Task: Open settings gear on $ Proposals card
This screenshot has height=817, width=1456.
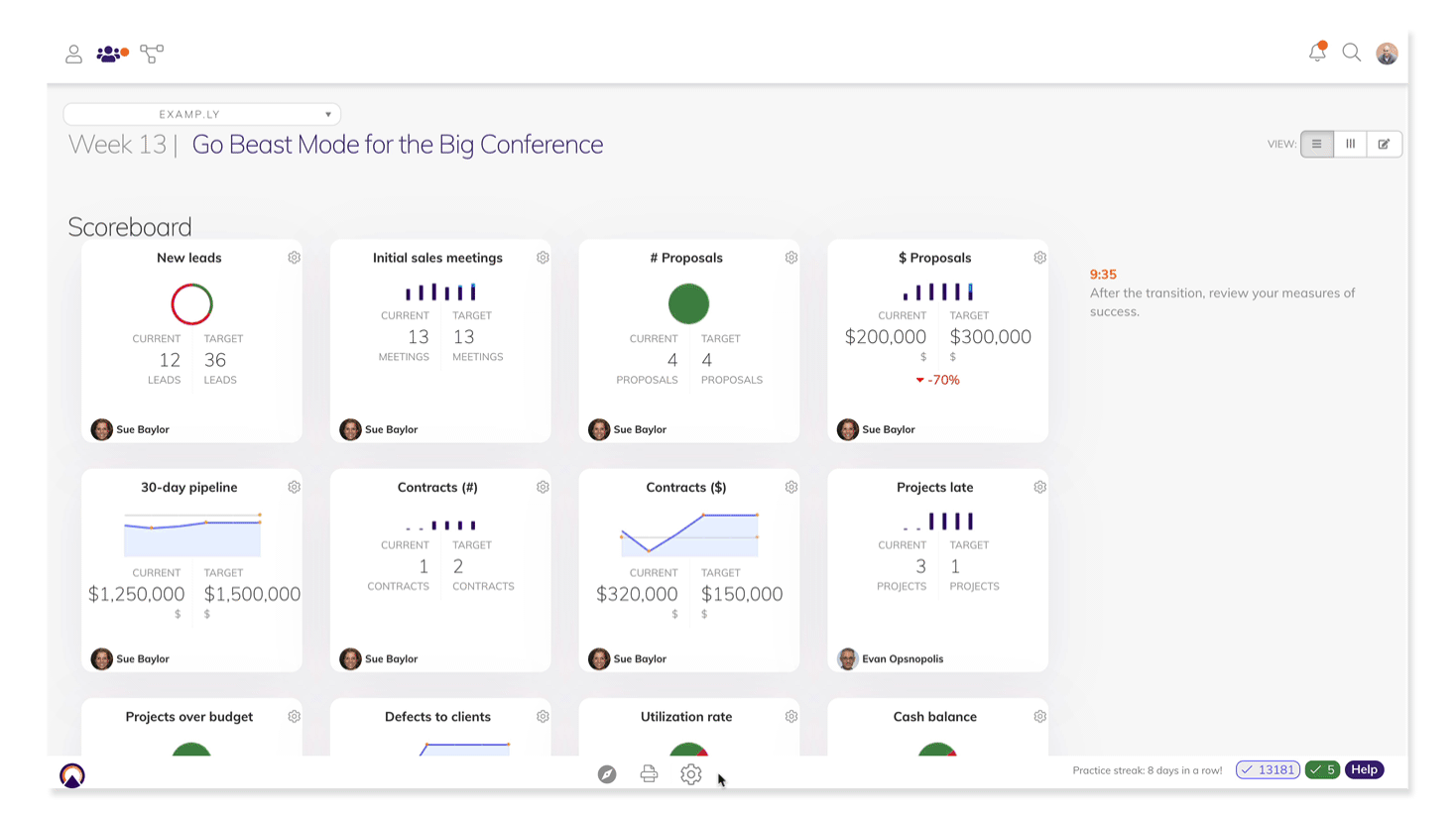Action: coord(1039,258)
